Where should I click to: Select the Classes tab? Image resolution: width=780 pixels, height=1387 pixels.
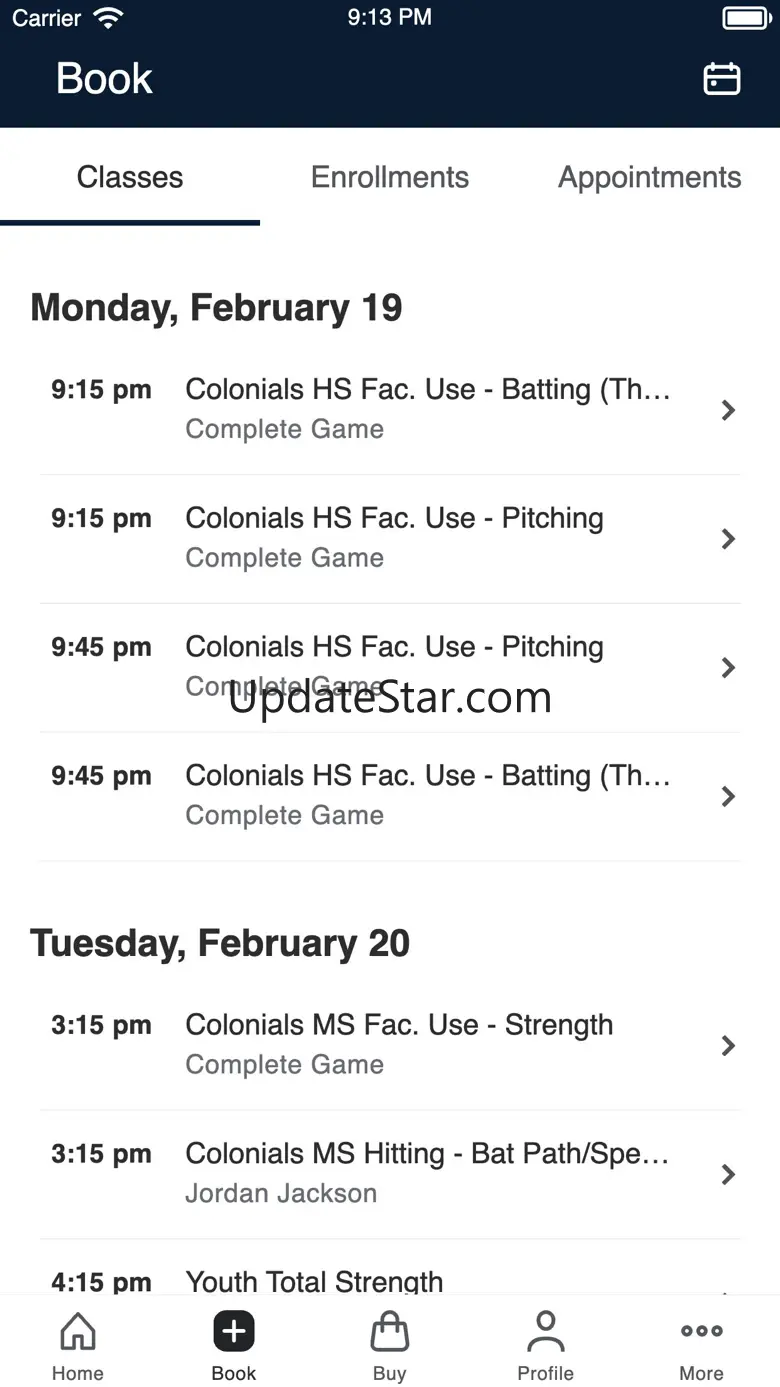130,177
